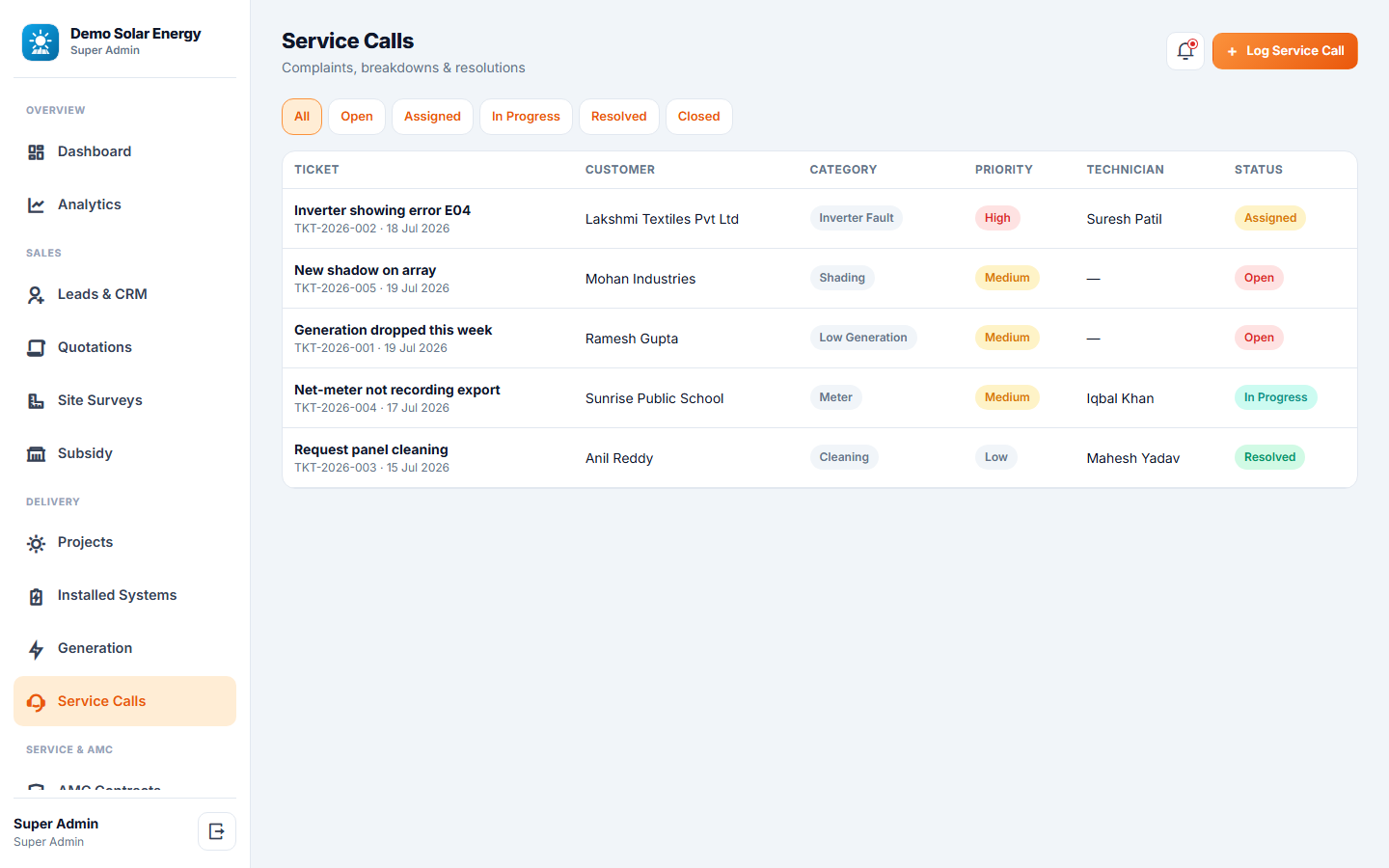
Task: Click the logout icon next to Super Admin
Action: click(x=217, y=831)
